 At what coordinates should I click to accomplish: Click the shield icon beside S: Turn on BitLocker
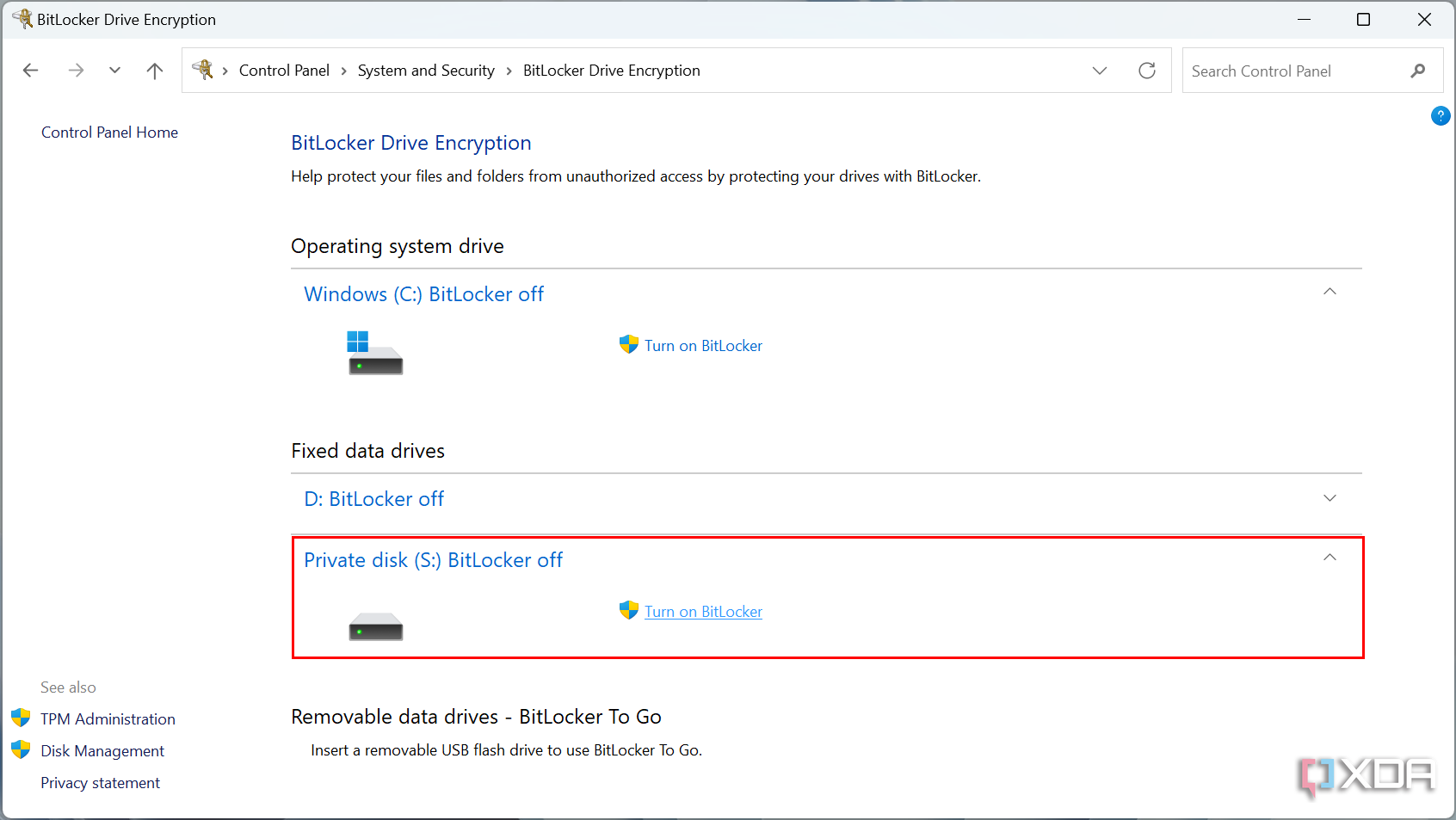[629, 611]
